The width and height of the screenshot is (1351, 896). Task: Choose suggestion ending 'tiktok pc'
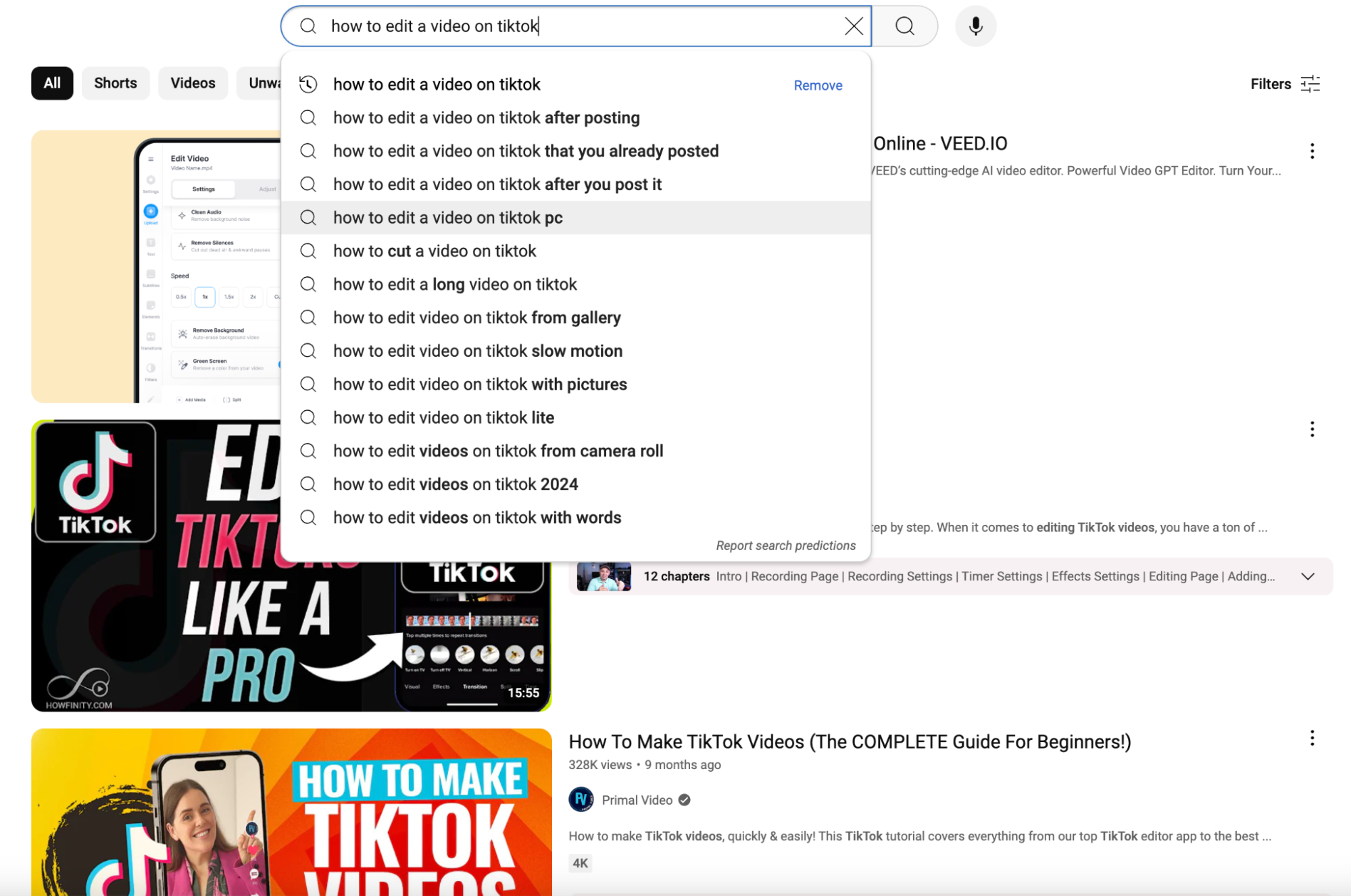[x=575, y=218]
